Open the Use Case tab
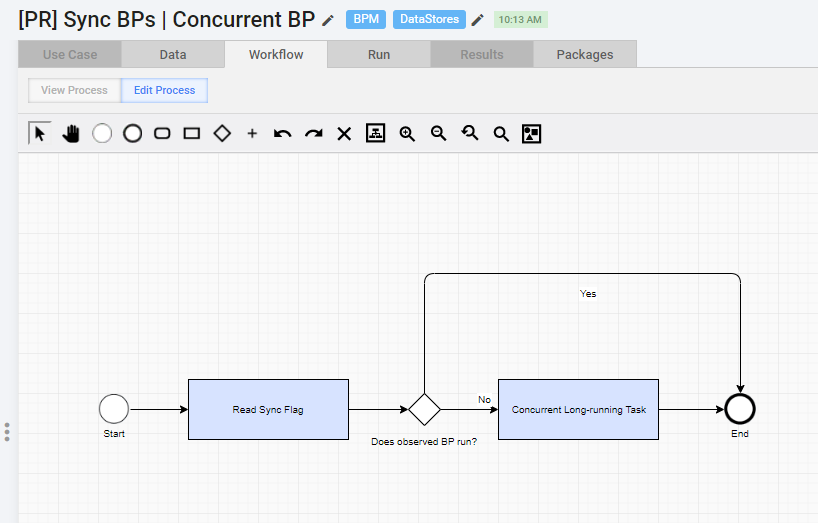The width and height of the screenshot is (818, 523). coord(70,55)
